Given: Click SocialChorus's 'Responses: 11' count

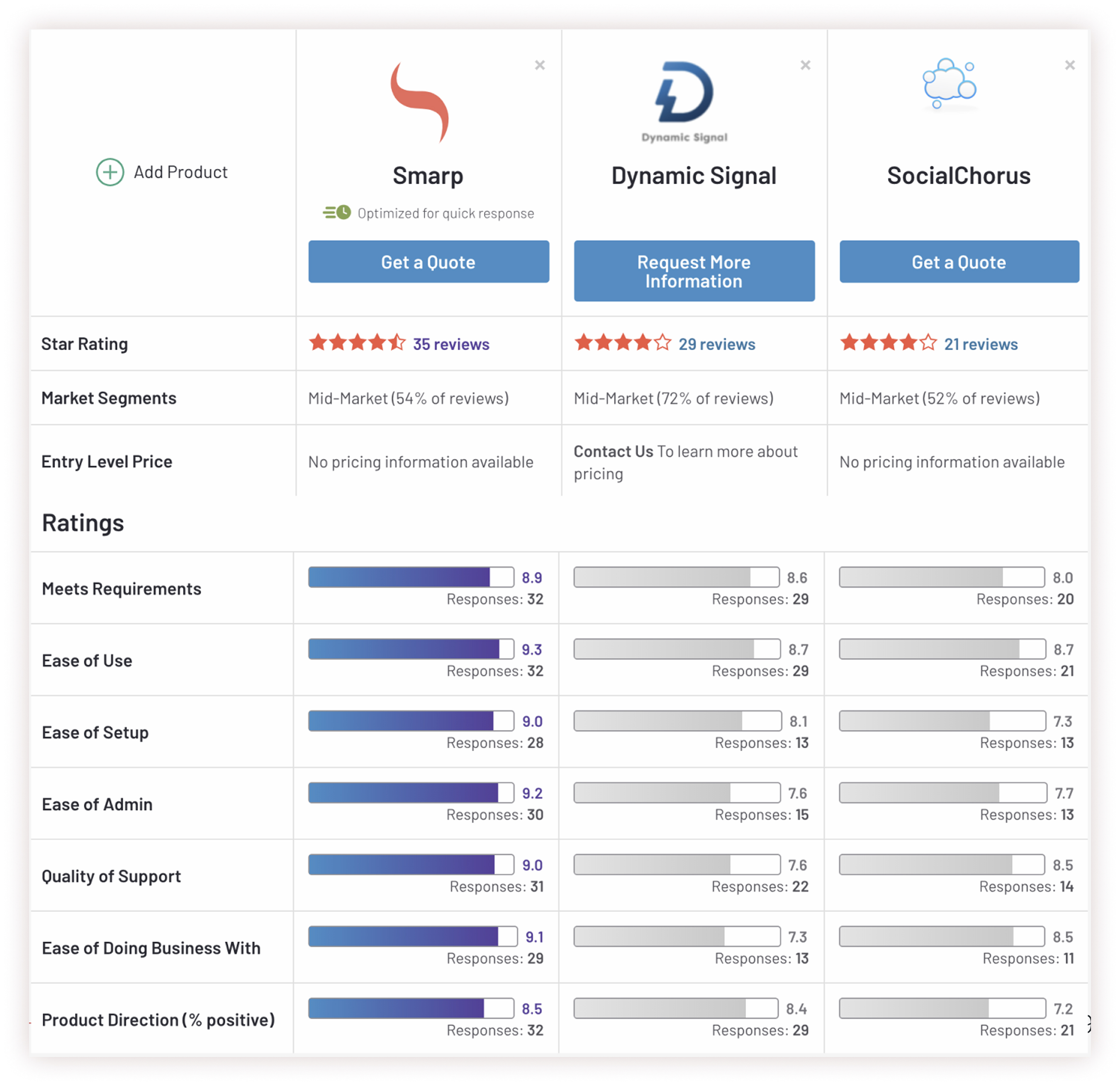Looking at the screenshot, I should [x=1028, y=959].
